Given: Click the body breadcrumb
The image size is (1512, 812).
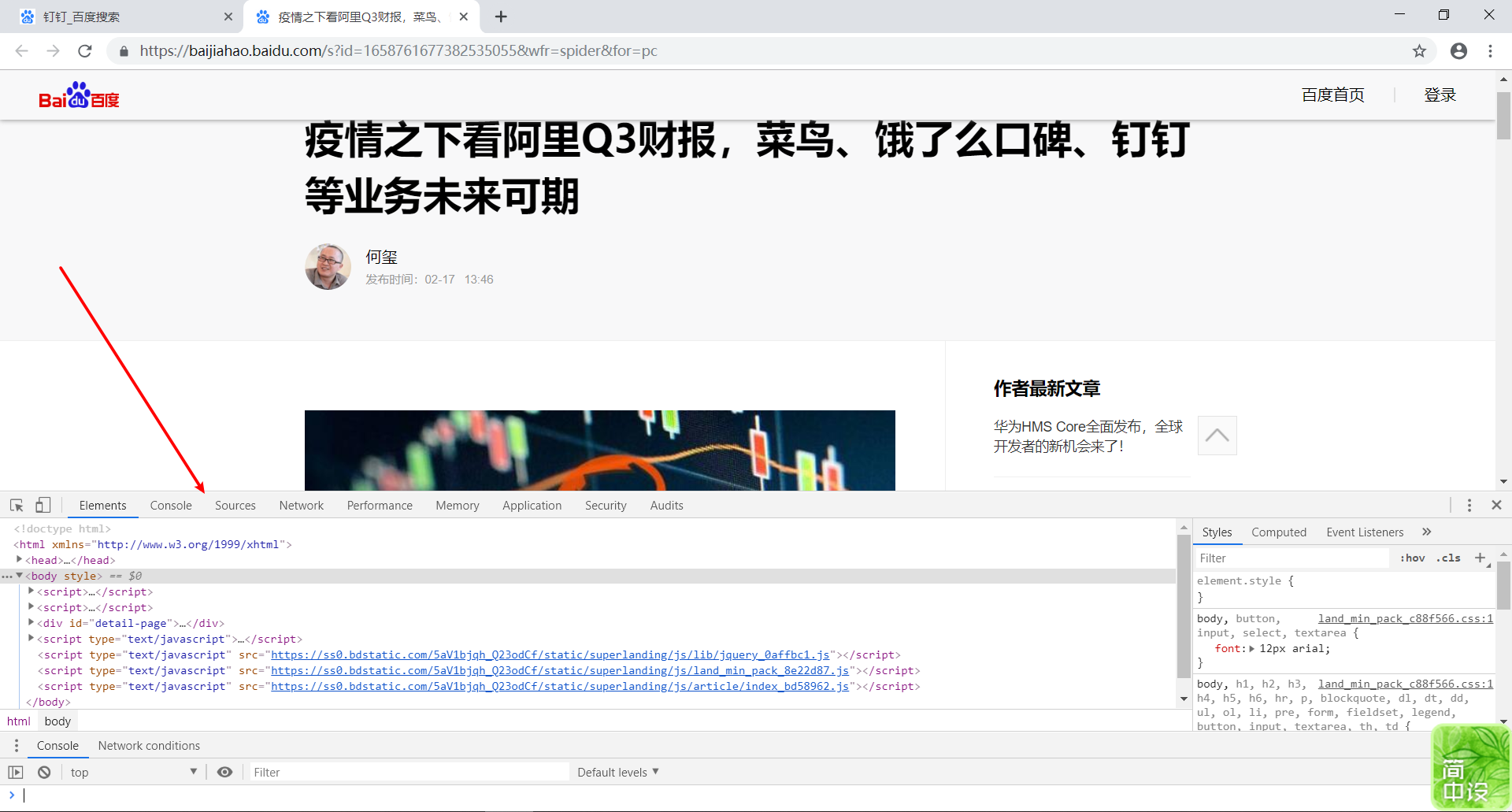Looking at the screenshot, I should (x=57, y=721).
